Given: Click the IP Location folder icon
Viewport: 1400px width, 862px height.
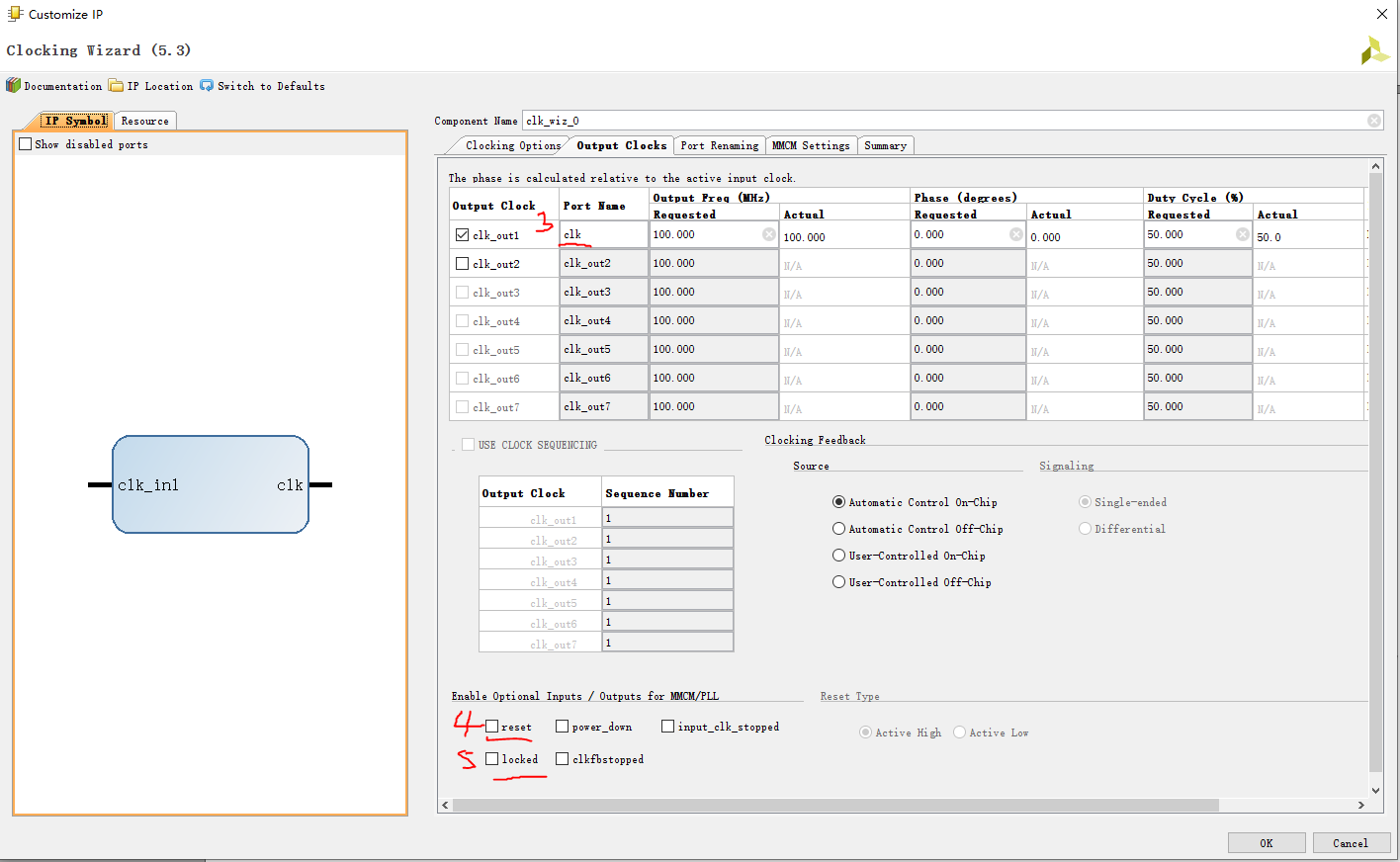Looking at the screenshot, I should (117, 86).
